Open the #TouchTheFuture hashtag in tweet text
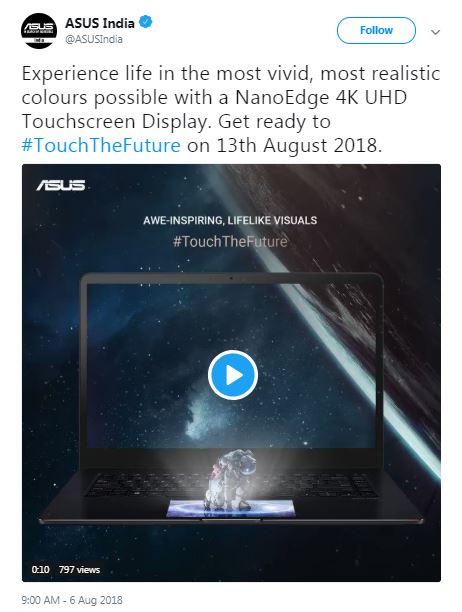This screenshot has height=612, width=462. click(101, 145)
